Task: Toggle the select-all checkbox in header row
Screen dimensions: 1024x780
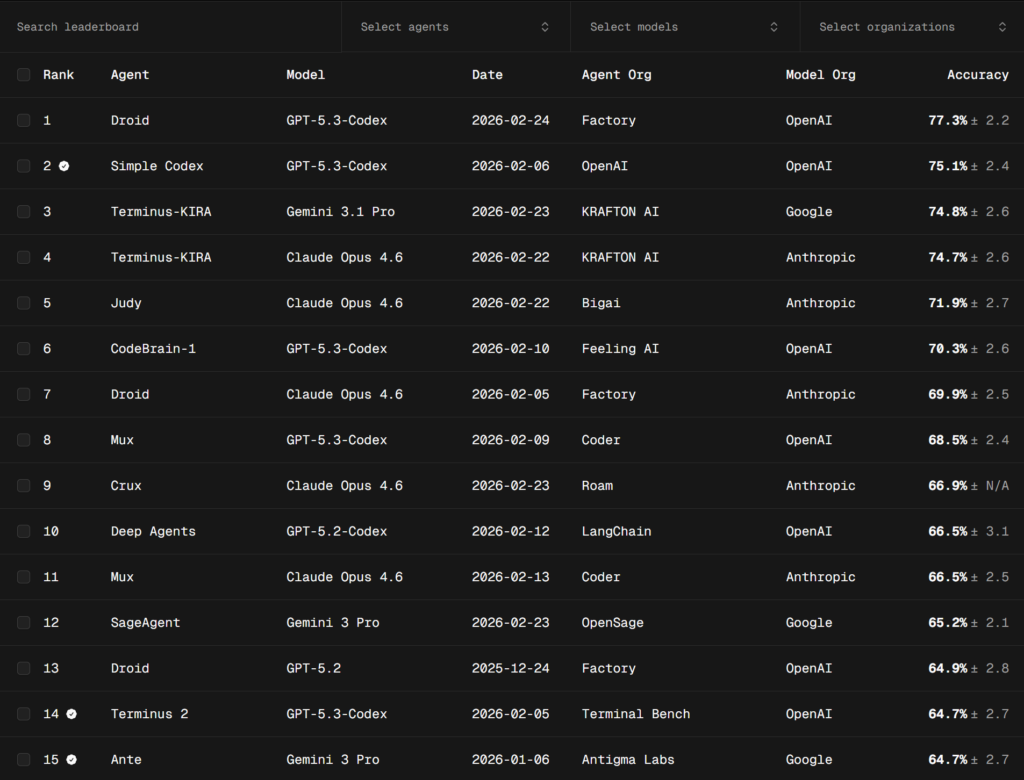Action: point(24,75)
